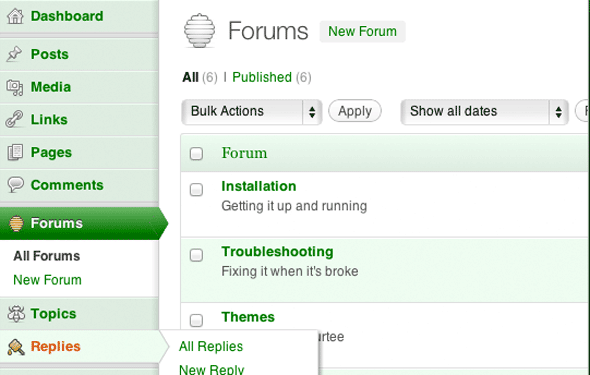Click the Forums page heading

tap(268, 31)
